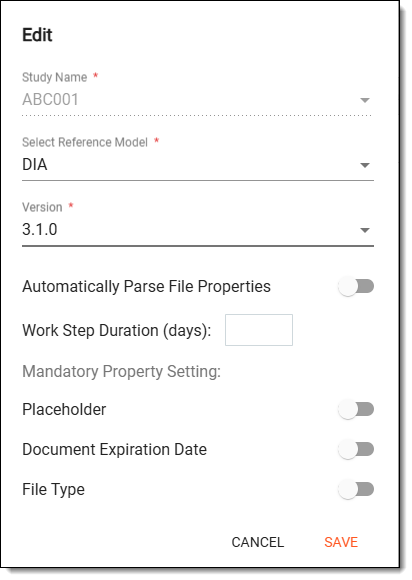
Task: Turn on the Placeholder toggle
Action: (356, 409)
